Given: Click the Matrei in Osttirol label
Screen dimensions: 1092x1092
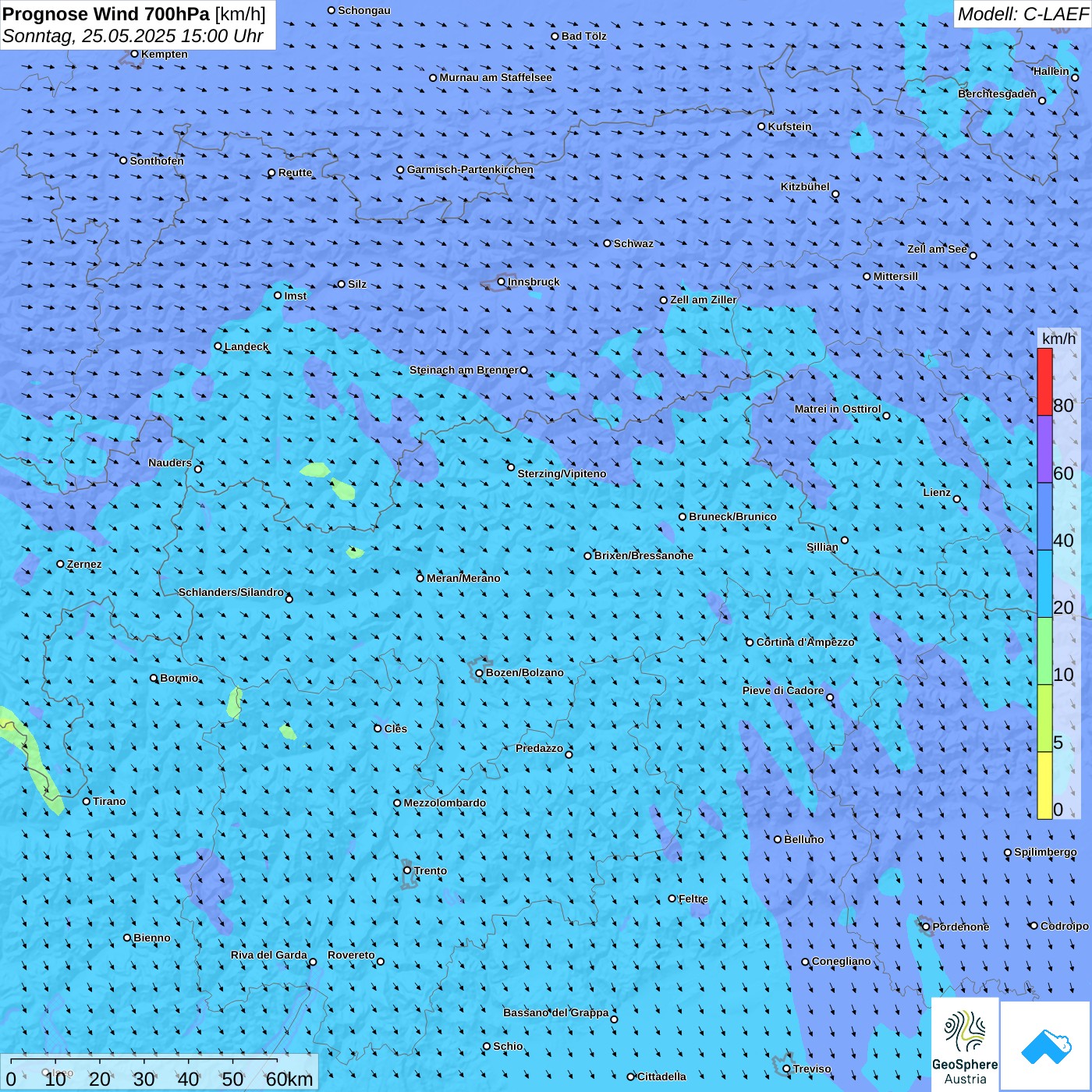Looking at the screenshot, I should pos(838,409).
